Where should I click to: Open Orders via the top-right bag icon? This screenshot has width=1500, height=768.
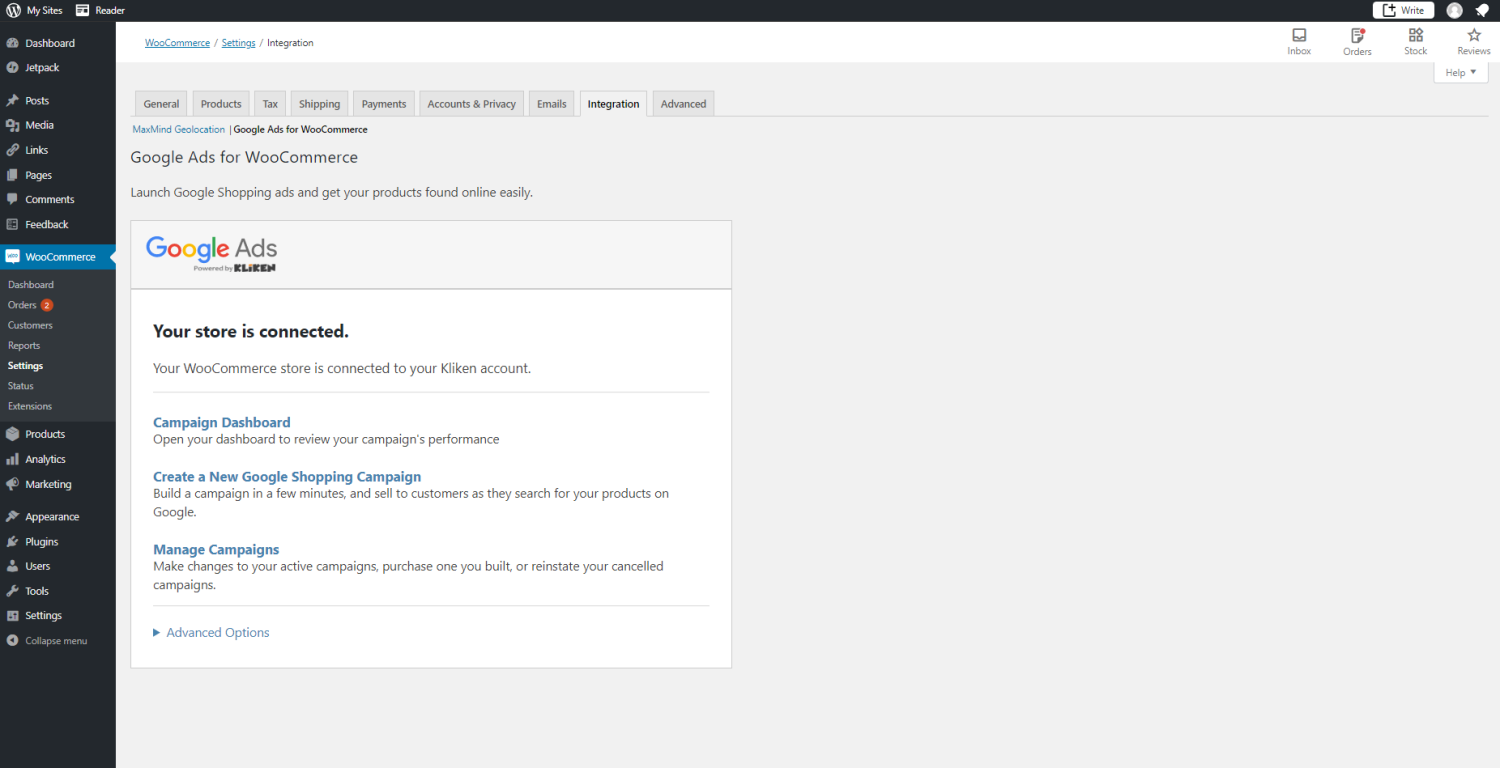tap(1357, 41)
